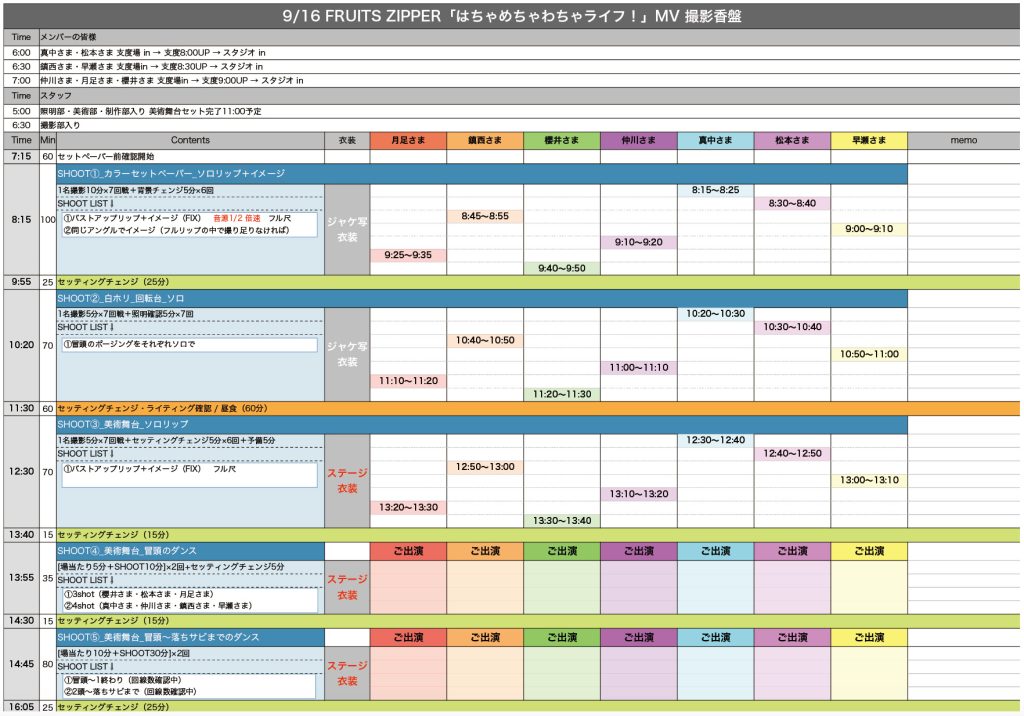Select the 鎮西さま orange header cell

[x=485, y=141]
